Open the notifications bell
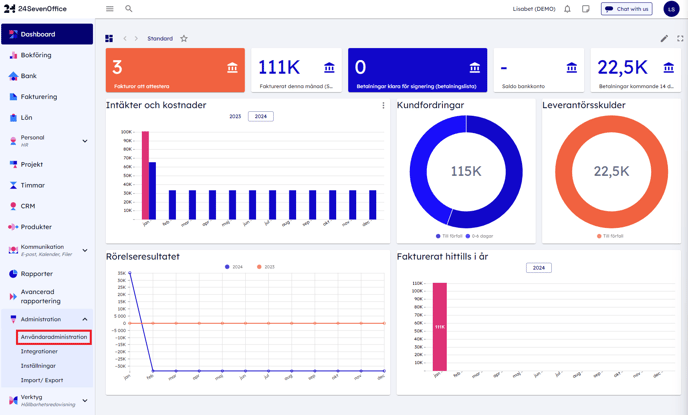The width and height of the screenshot is (688, 415). pyautogui.click(x=567, y=9)
